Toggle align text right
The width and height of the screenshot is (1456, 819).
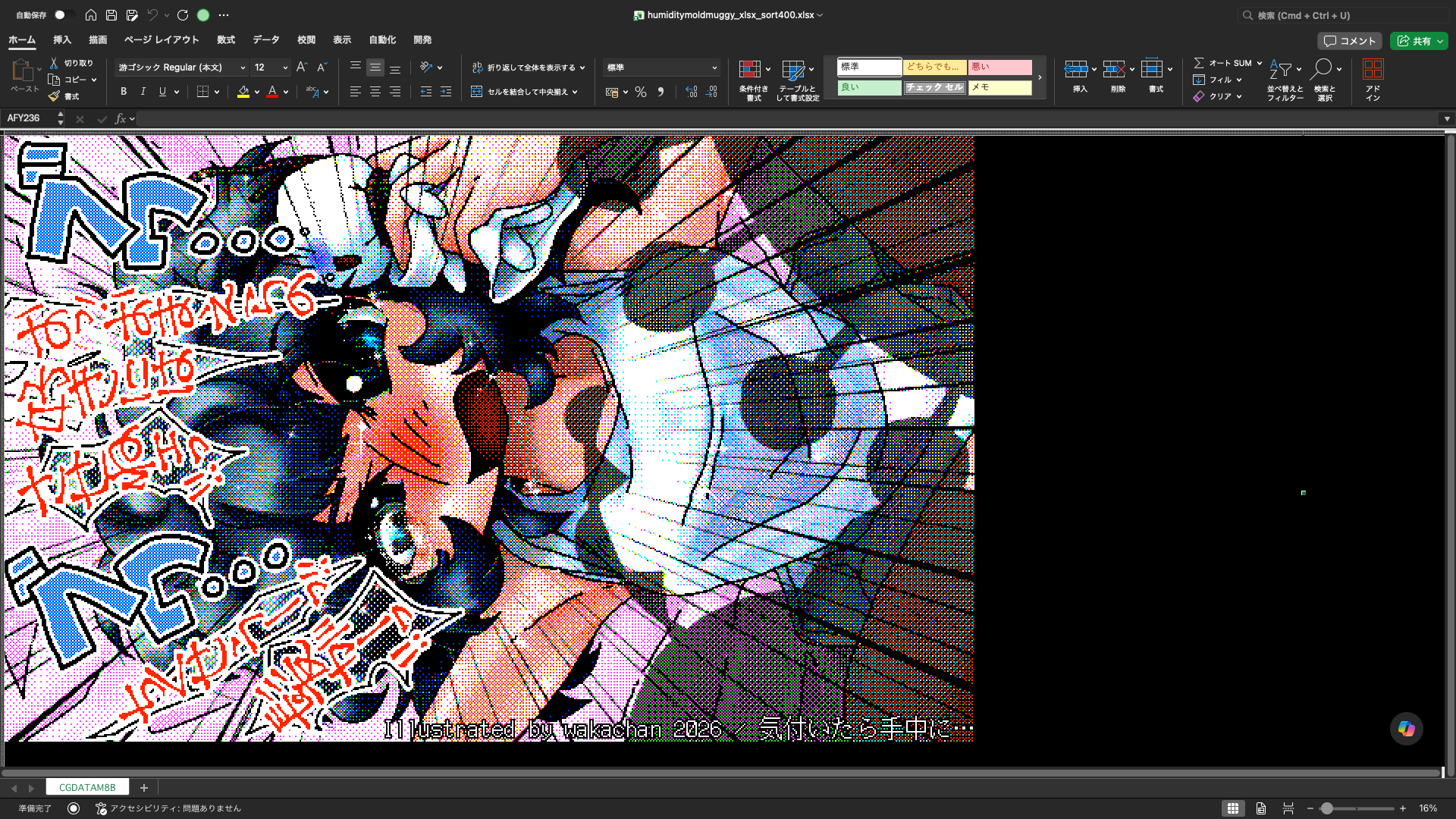tap(395, 92)
